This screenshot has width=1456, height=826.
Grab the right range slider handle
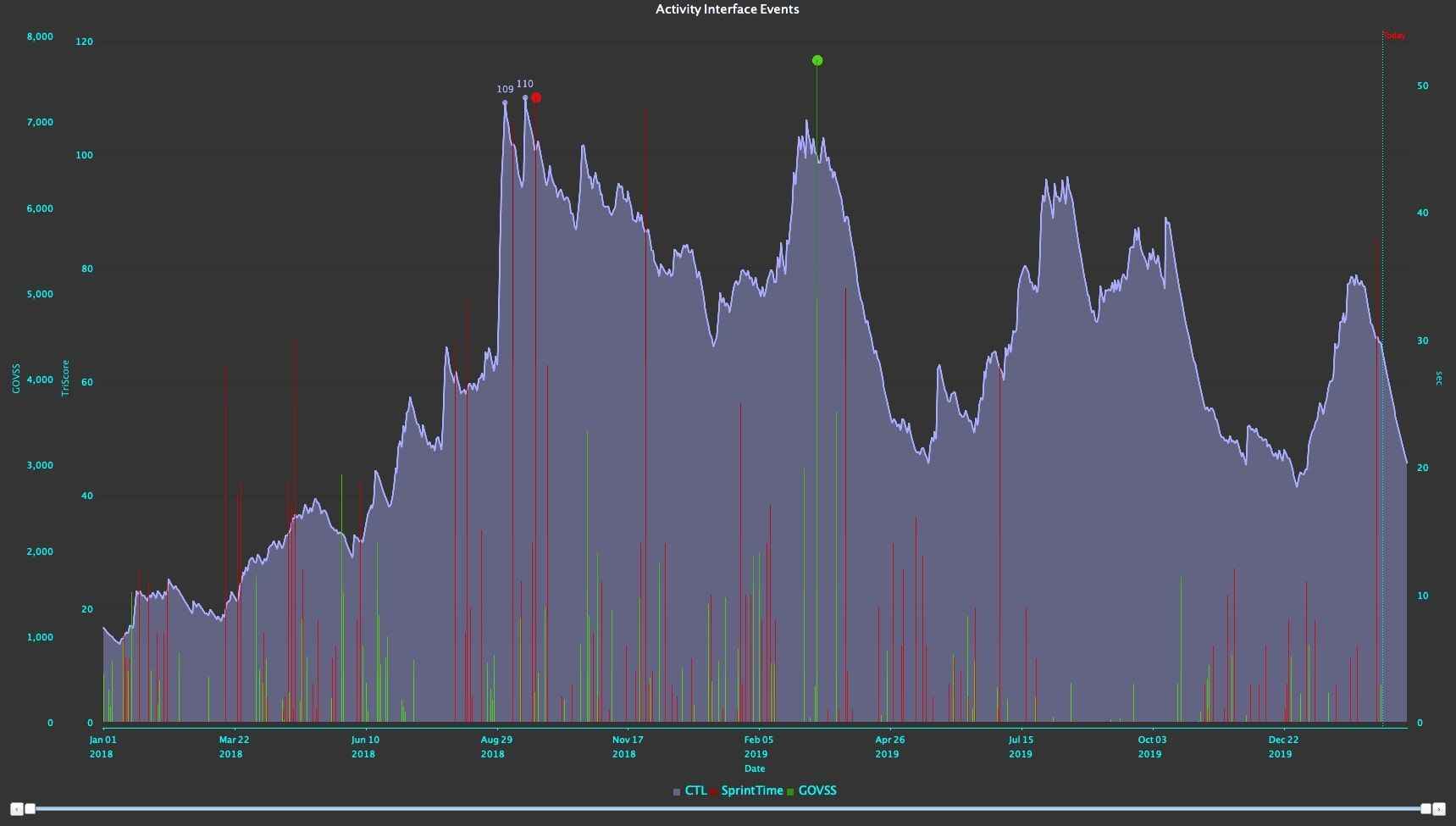point(1426,809)
